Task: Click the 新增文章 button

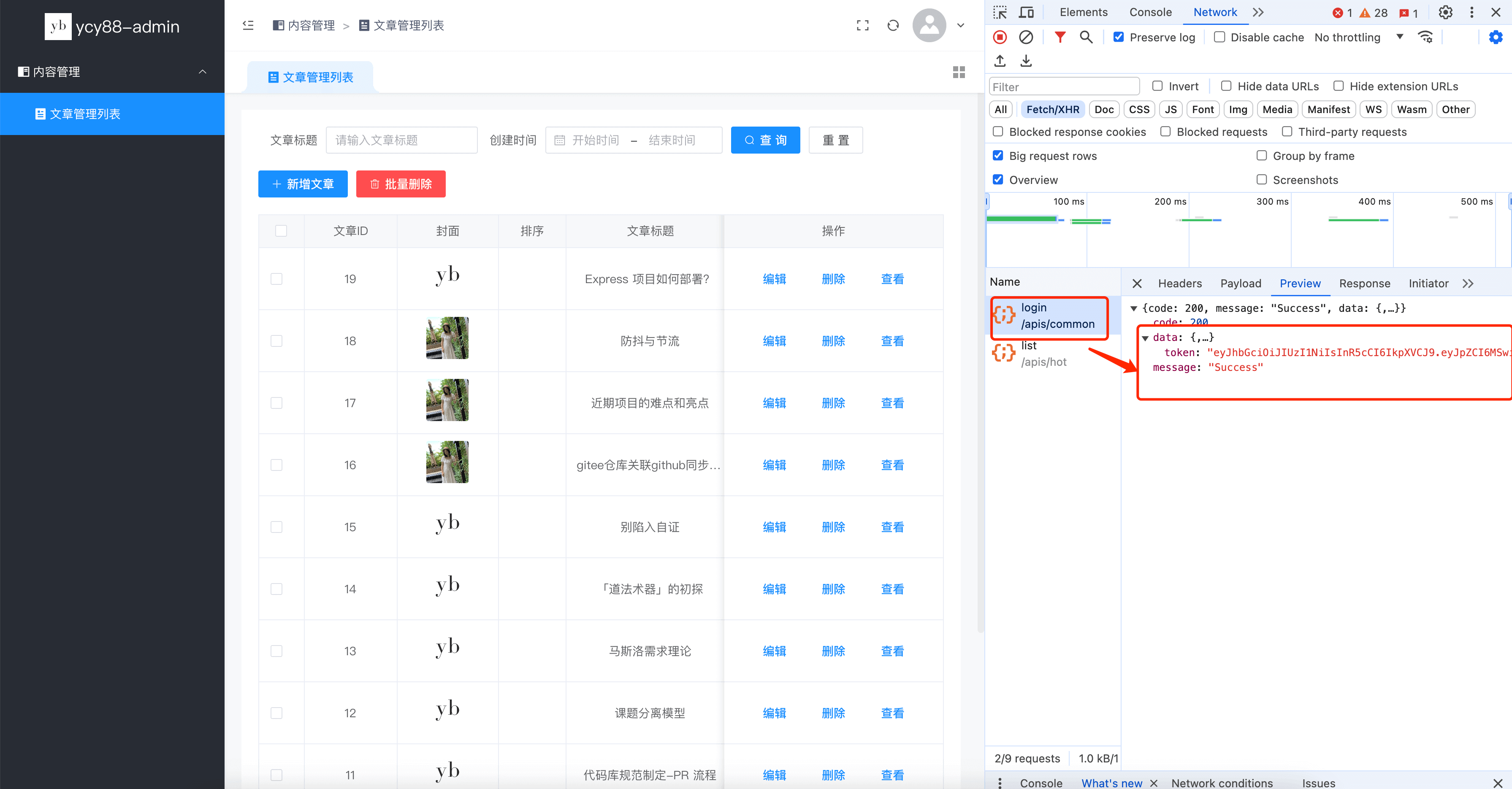Action: pyautogui.click(x=303, y=184)
